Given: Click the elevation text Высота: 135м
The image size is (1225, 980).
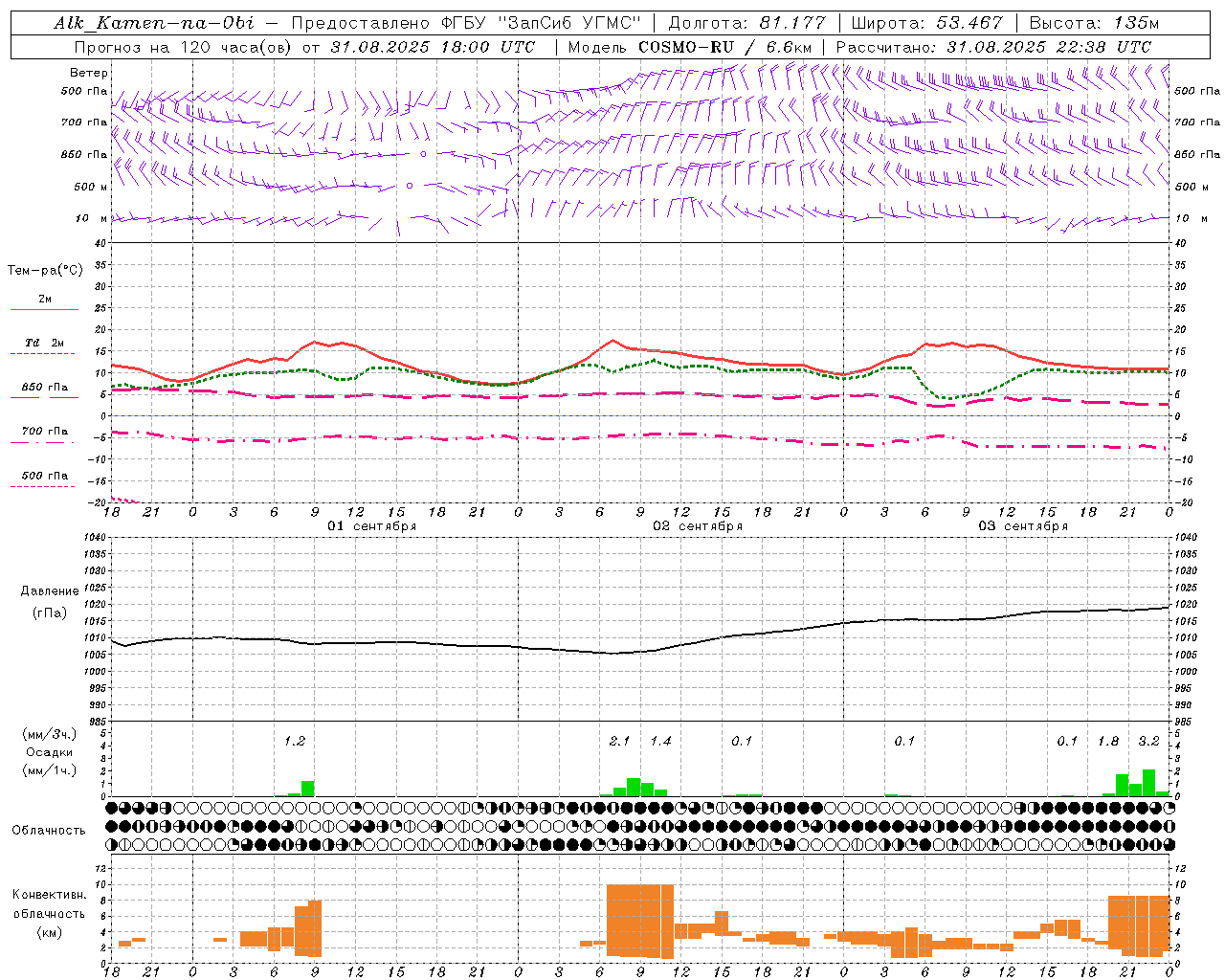Looking at the screenshot, I should pos(1095,23).
